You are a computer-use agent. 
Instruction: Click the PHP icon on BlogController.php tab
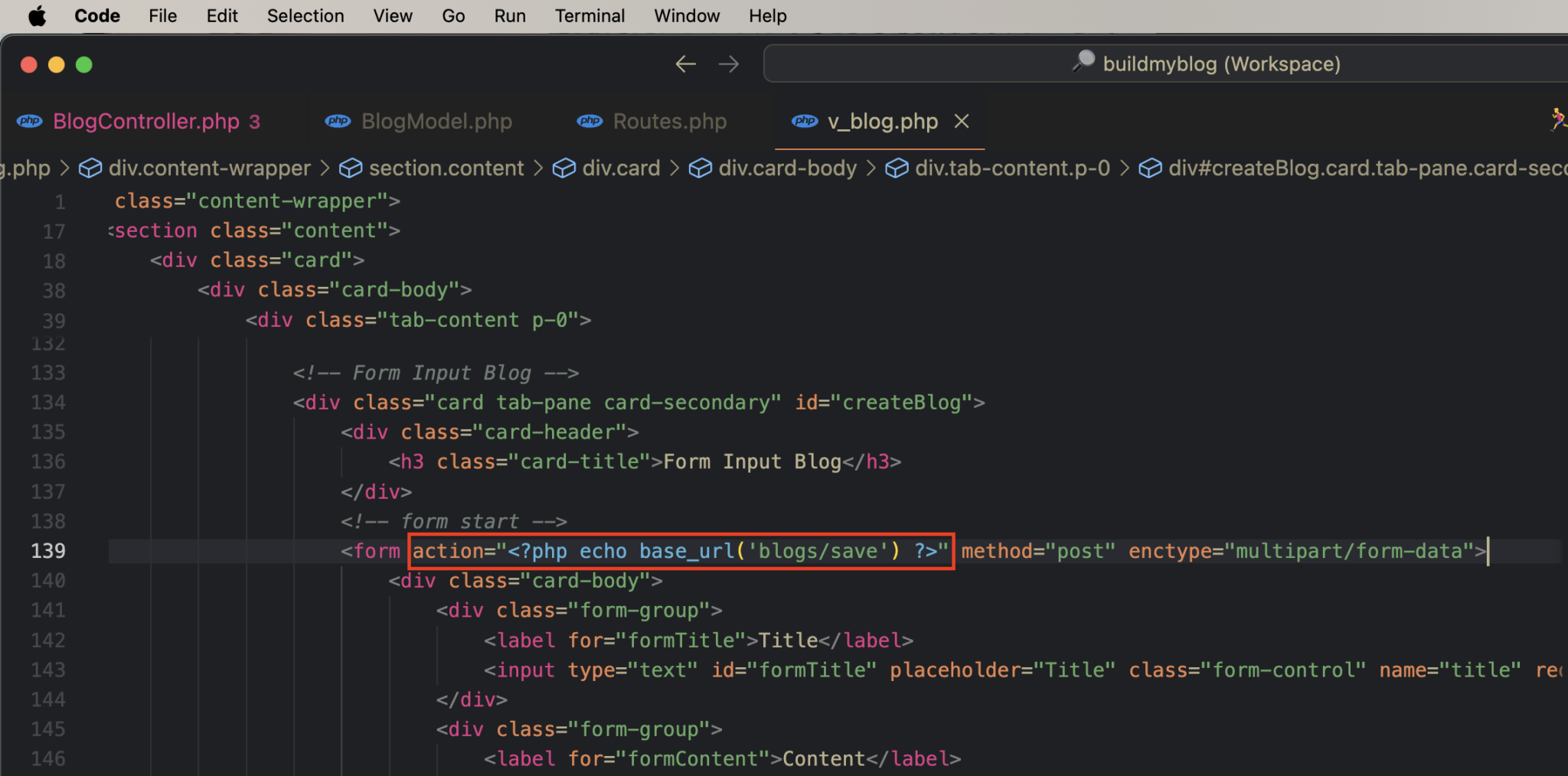tap(30, 121)
